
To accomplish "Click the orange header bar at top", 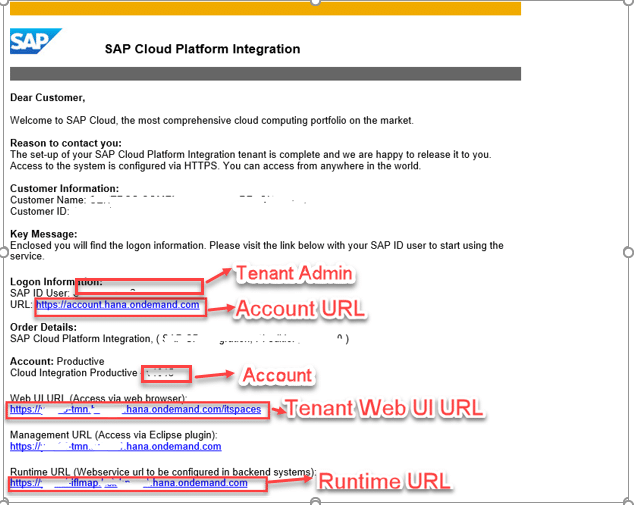I will point(265,8).
